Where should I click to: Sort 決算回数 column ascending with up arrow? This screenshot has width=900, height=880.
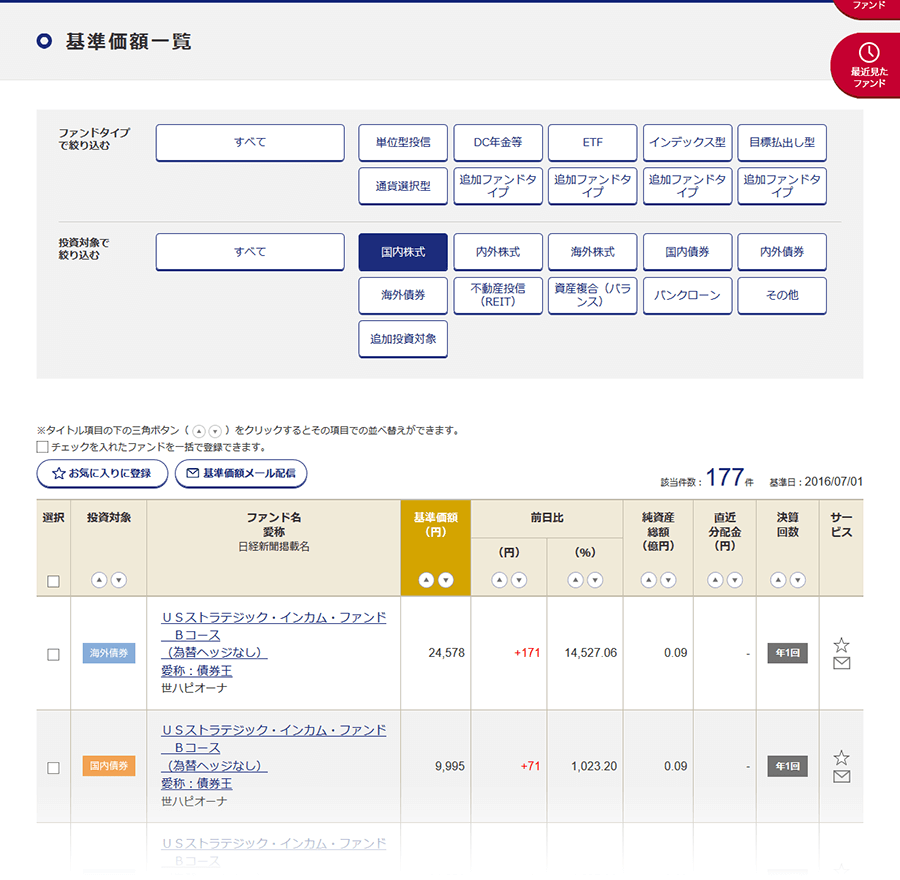[x=777, y=580]
